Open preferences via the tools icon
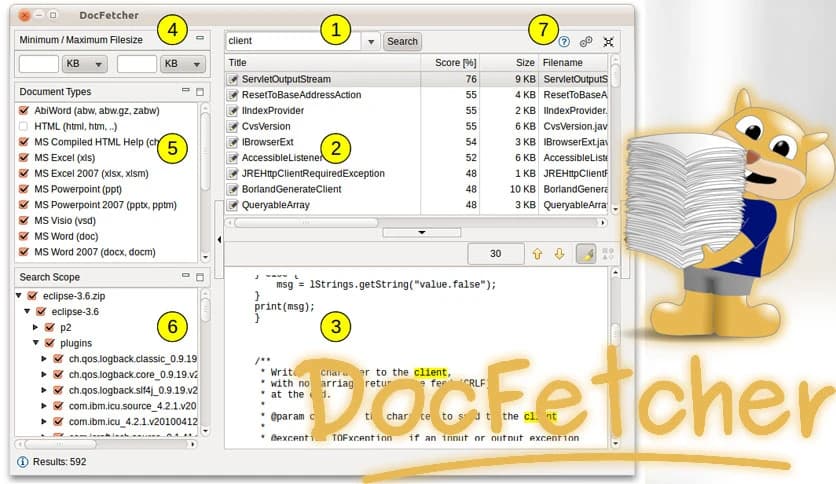Image resolution: width=836 pixels, height=484 pixels. point(608,42)
